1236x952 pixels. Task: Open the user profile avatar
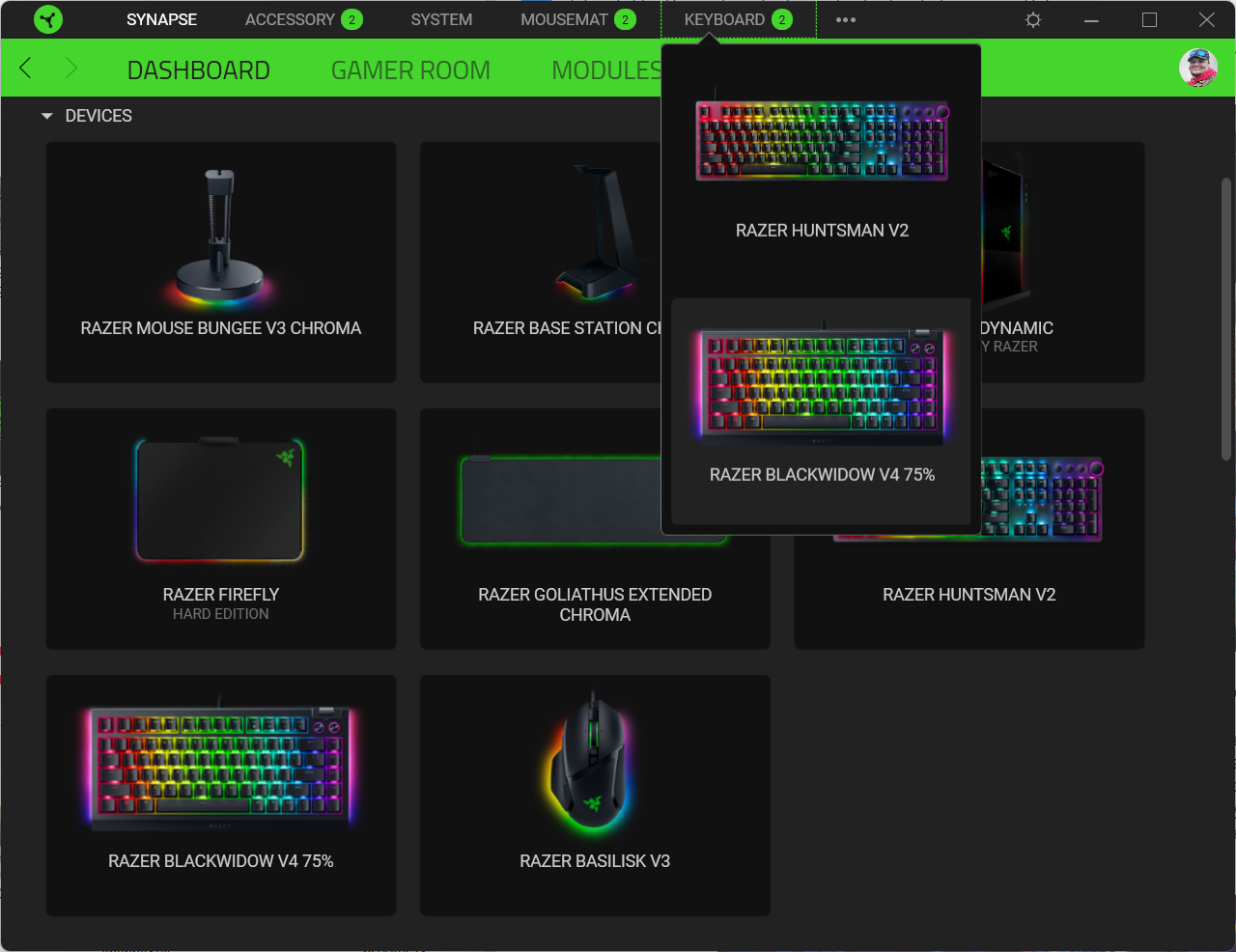tap(1198, 68)
